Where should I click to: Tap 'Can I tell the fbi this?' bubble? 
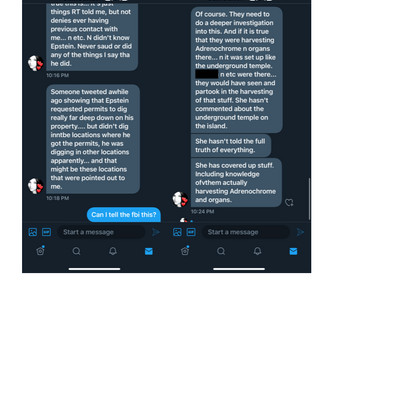tap(124, 215)
